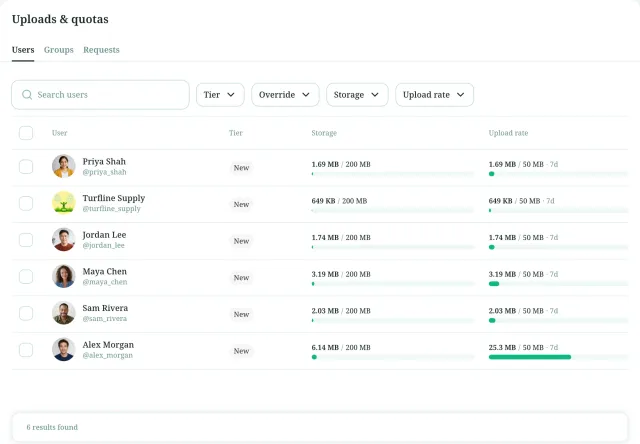
Task: Open Priya Shah's avatar
Action: 64,166
